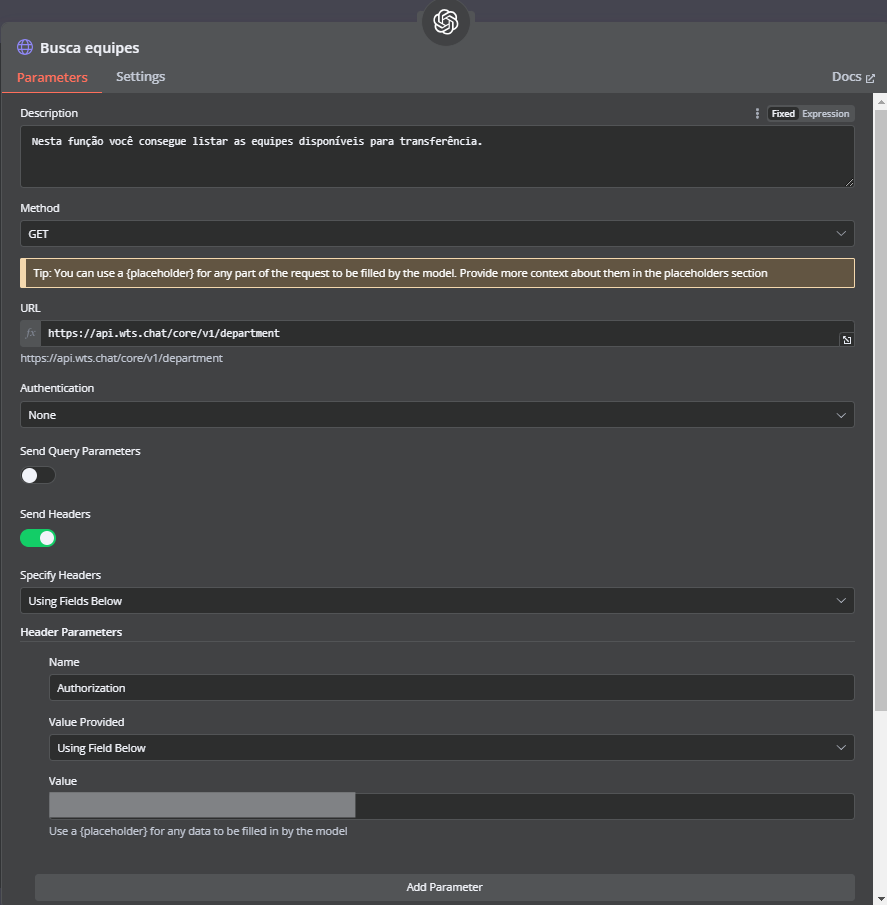This screenshot has width=887, height=905.
Task: Switch Description mode to Expression
Action: click(x=825, y=113)
